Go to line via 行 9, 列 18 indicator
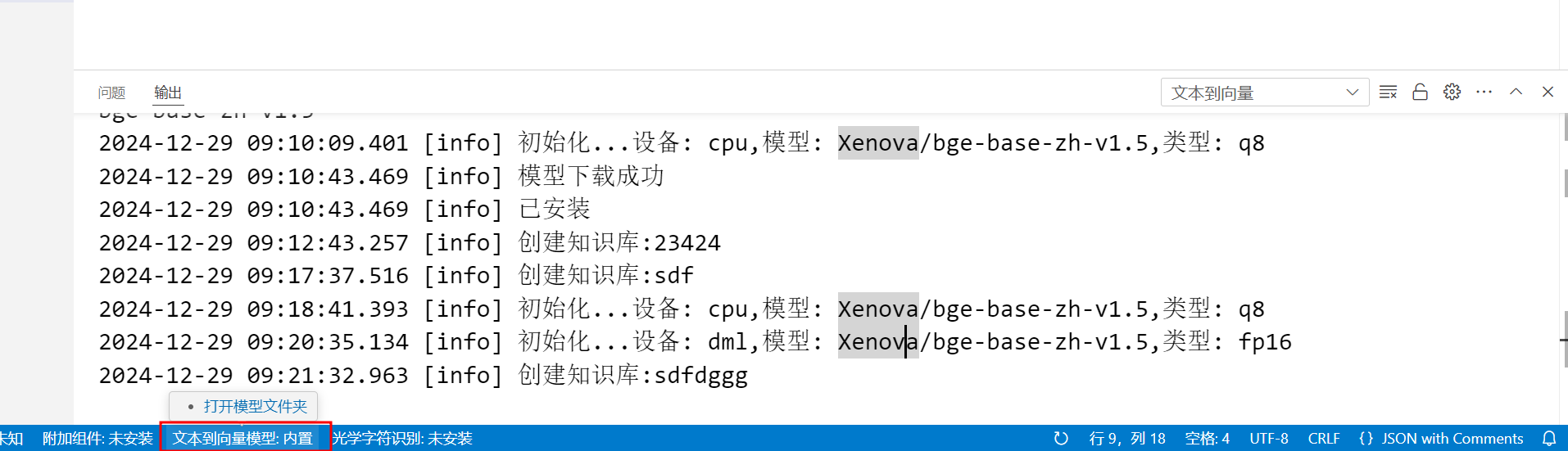Screen dimensions: 1568x451 [1126, 439]
